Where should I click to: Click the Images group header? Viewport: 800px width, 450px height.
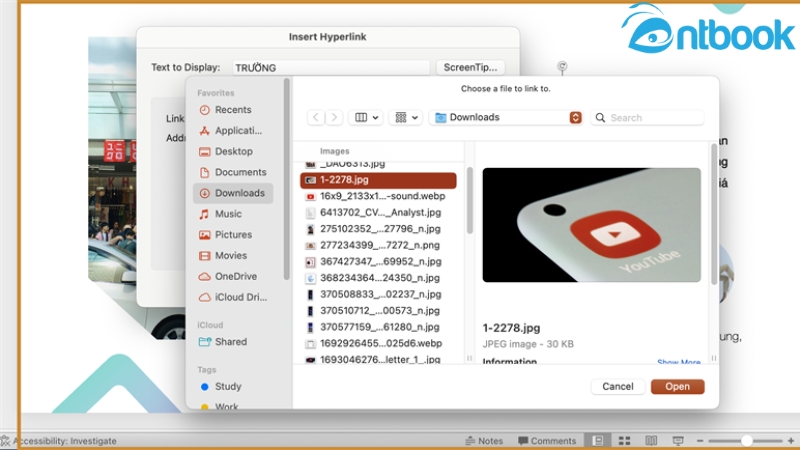point(334,151)
